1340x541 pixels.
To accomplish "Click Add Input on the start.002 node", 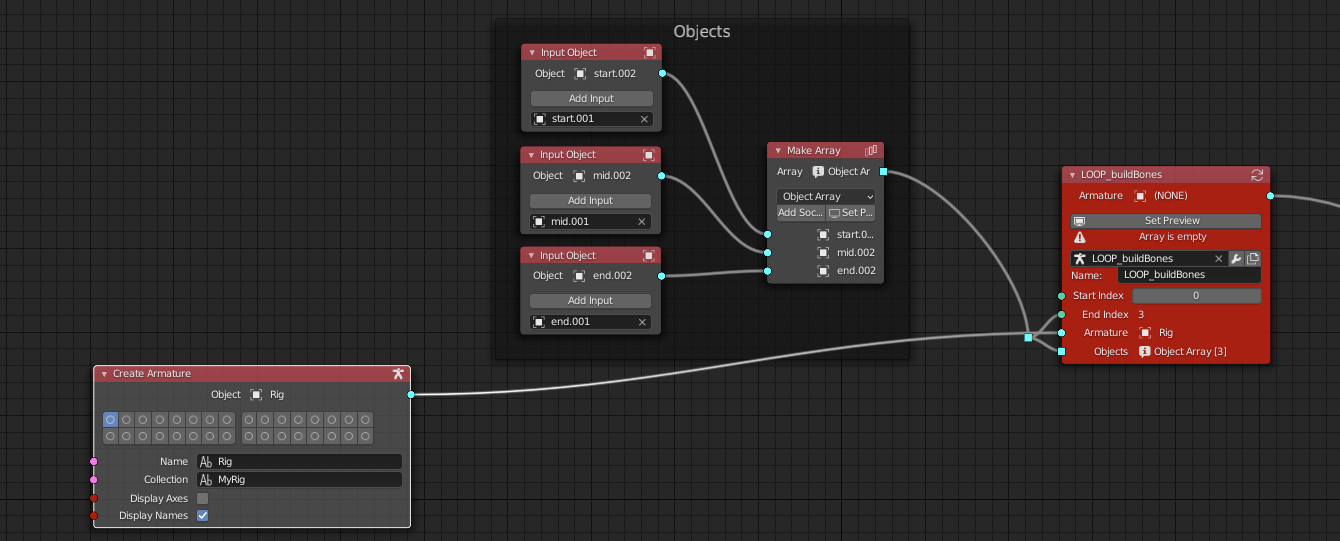I will (592, 99).
